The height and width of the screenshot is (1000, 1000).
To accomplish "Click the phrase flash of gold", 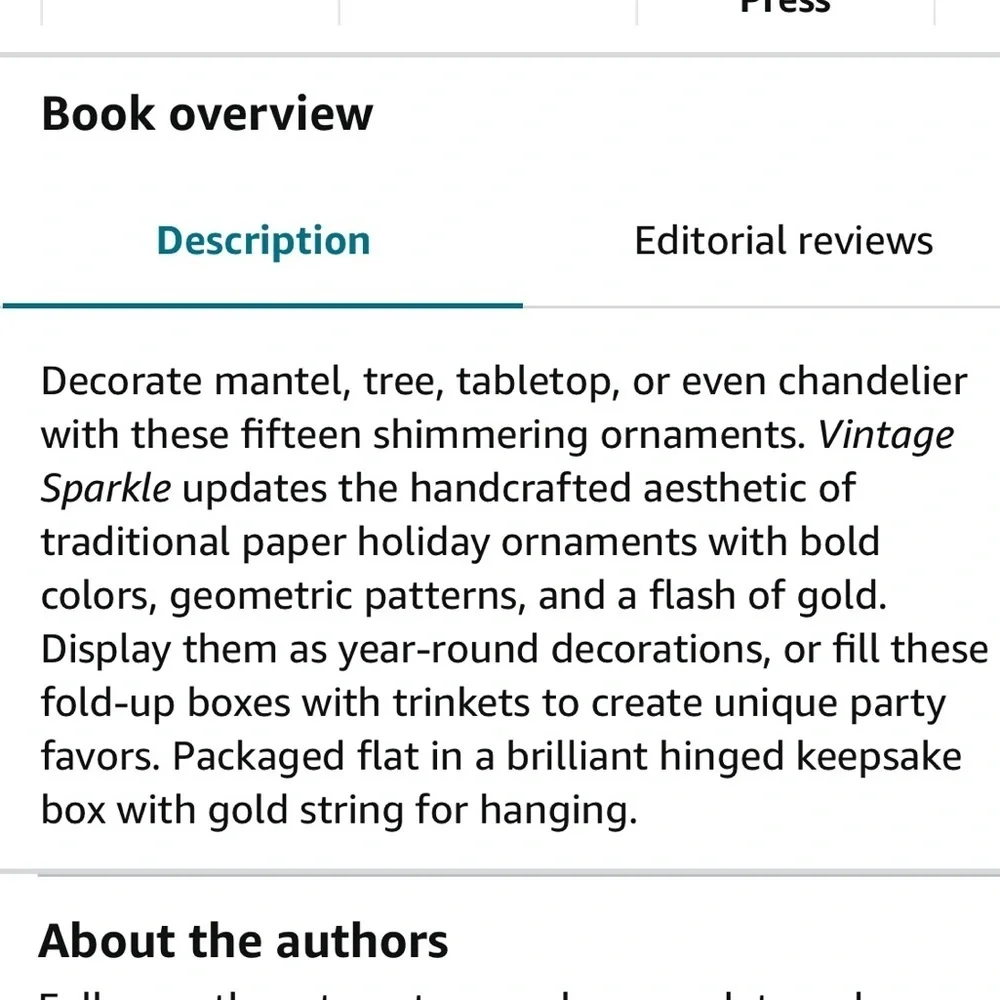I will click(768, 596).
